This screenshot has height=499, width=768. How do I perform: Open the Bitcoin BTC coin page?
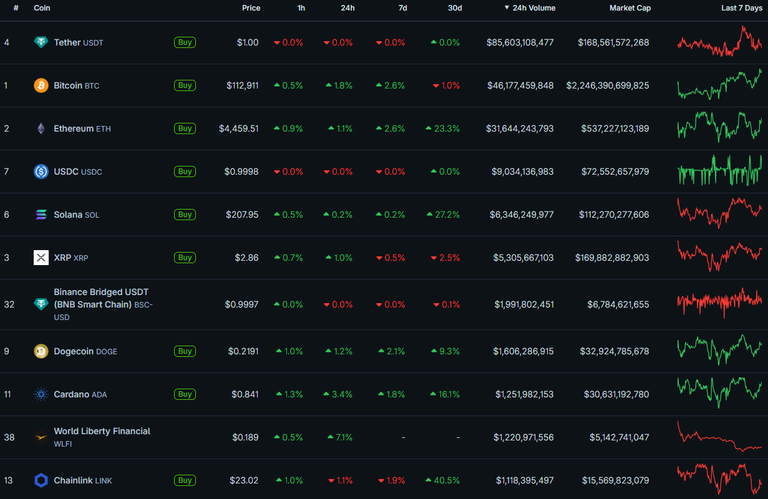coord(76,86)
